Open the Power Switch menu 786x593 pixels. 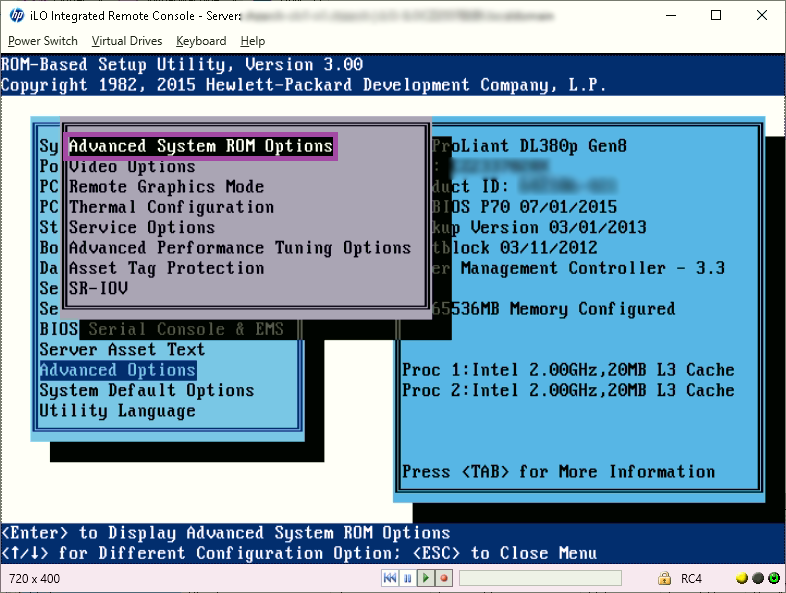pyautogui.click(x=43, y=41)
